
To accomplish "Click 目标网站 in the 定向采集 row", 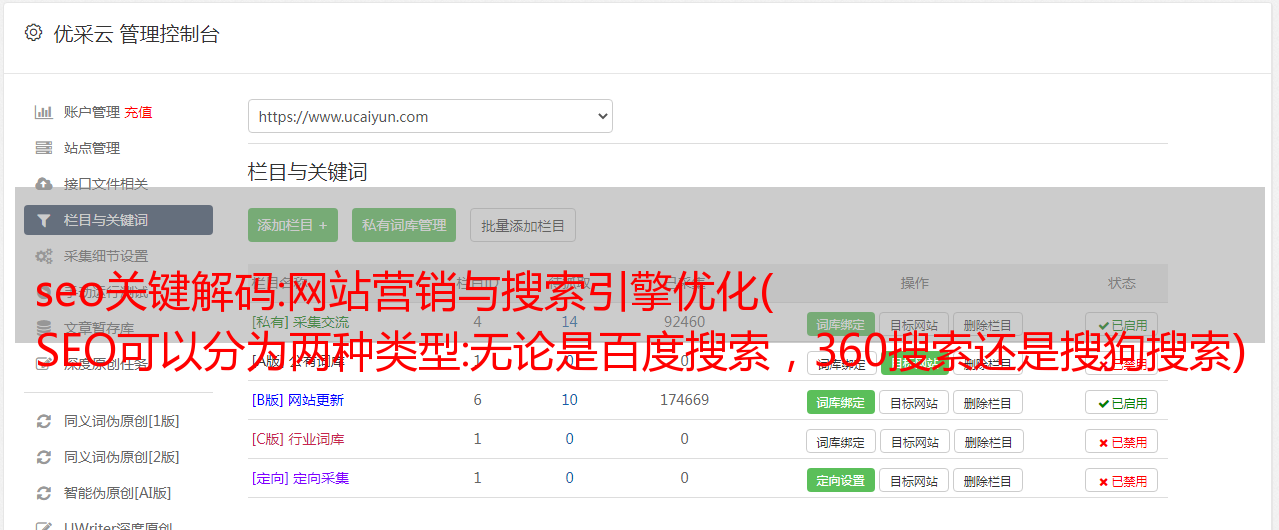I will pos(914,480).
